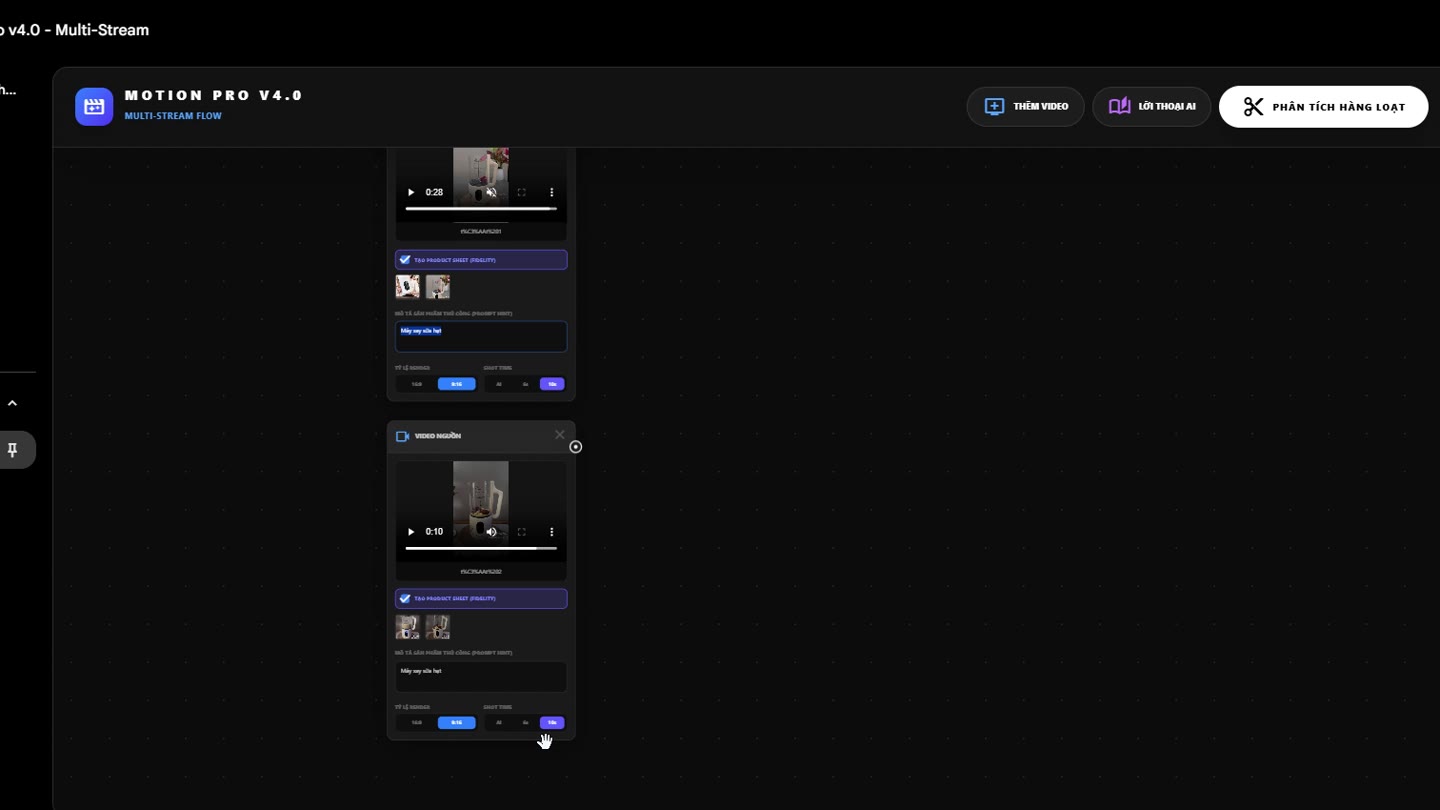The width and height of the screenshot is (1440, 810).
Task: Toggle product sheet checkbox on 0:28 card
Action: 405,260
